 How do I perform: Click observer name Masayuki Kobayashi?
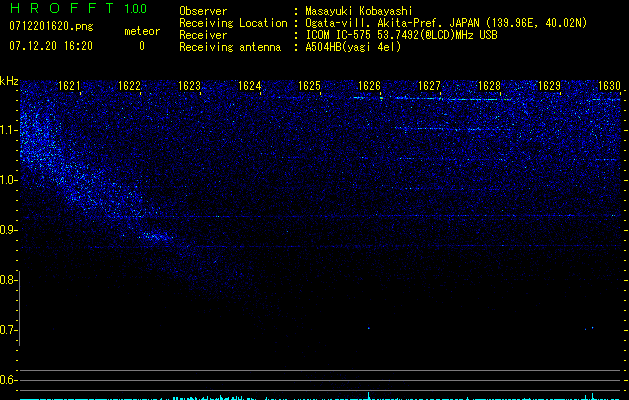tap(359, 11)
